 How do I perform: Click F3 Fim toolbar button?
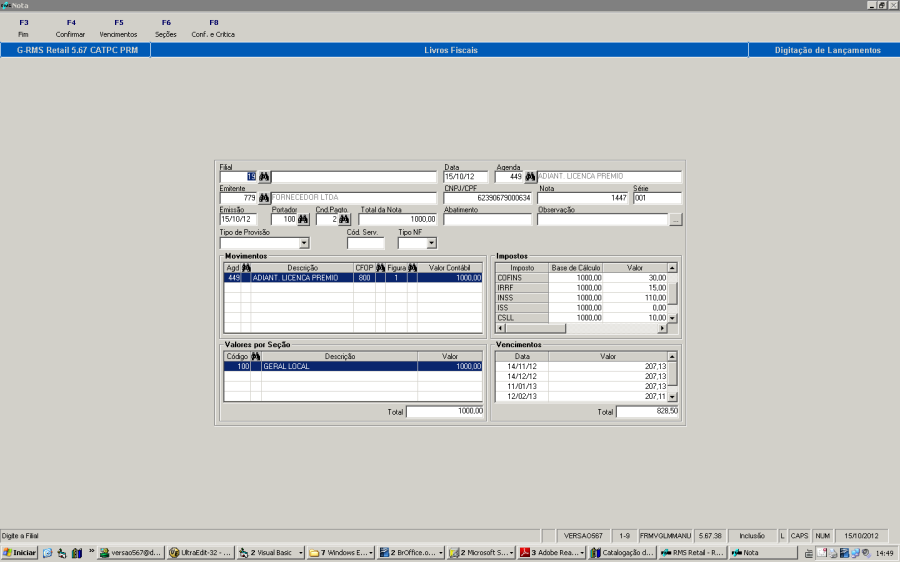24,28
